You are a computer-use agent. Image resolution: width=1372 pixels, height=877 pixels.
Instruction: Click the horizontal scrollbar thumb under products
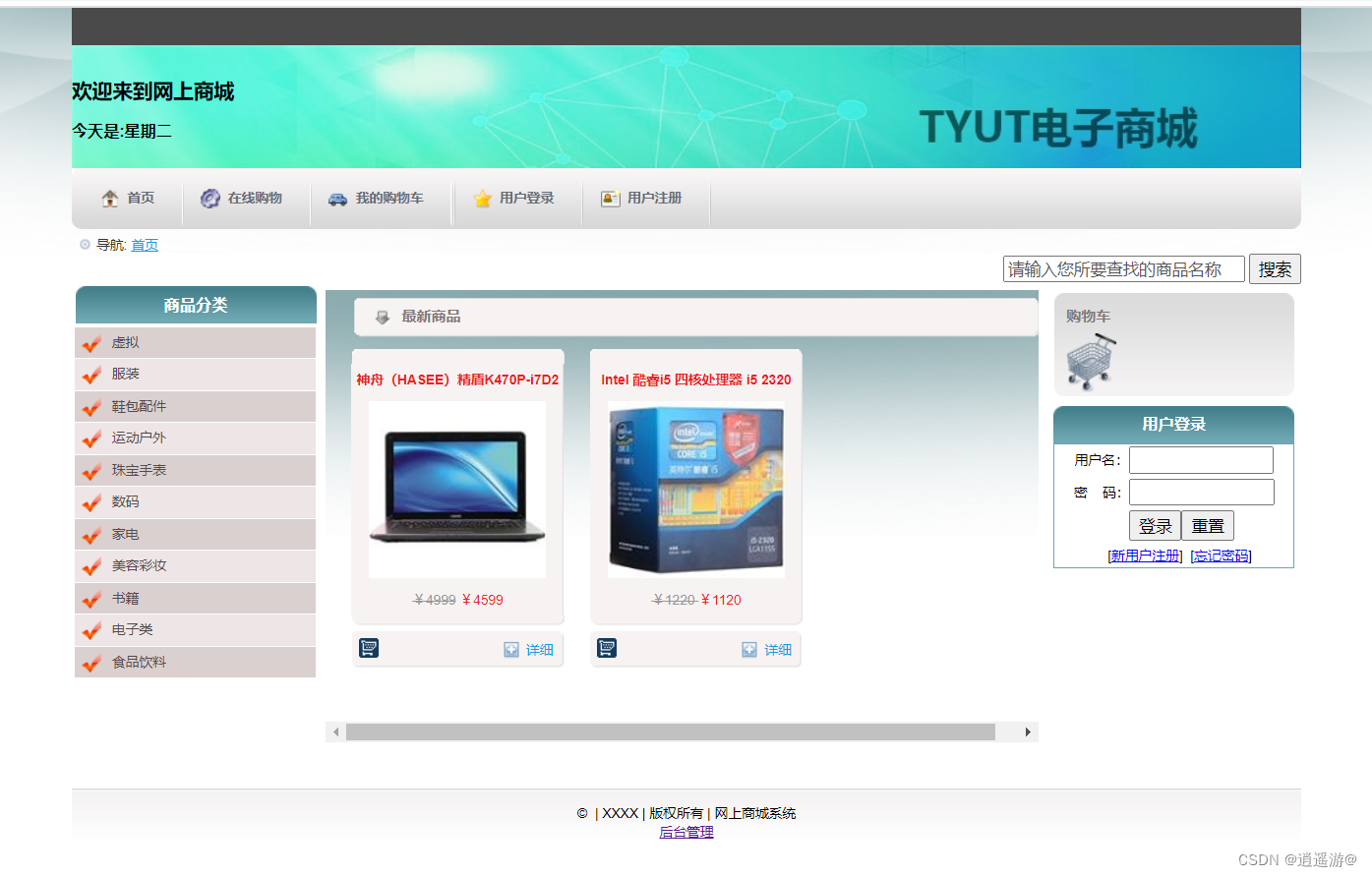[671, 731]
